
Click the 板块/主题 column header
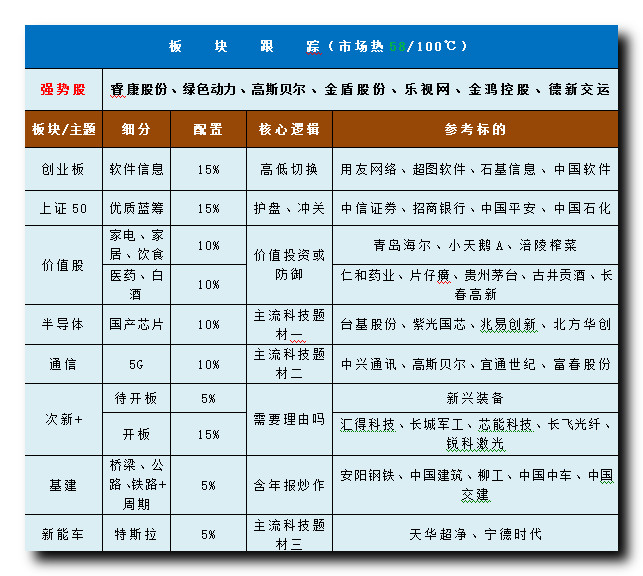[62, 129]
